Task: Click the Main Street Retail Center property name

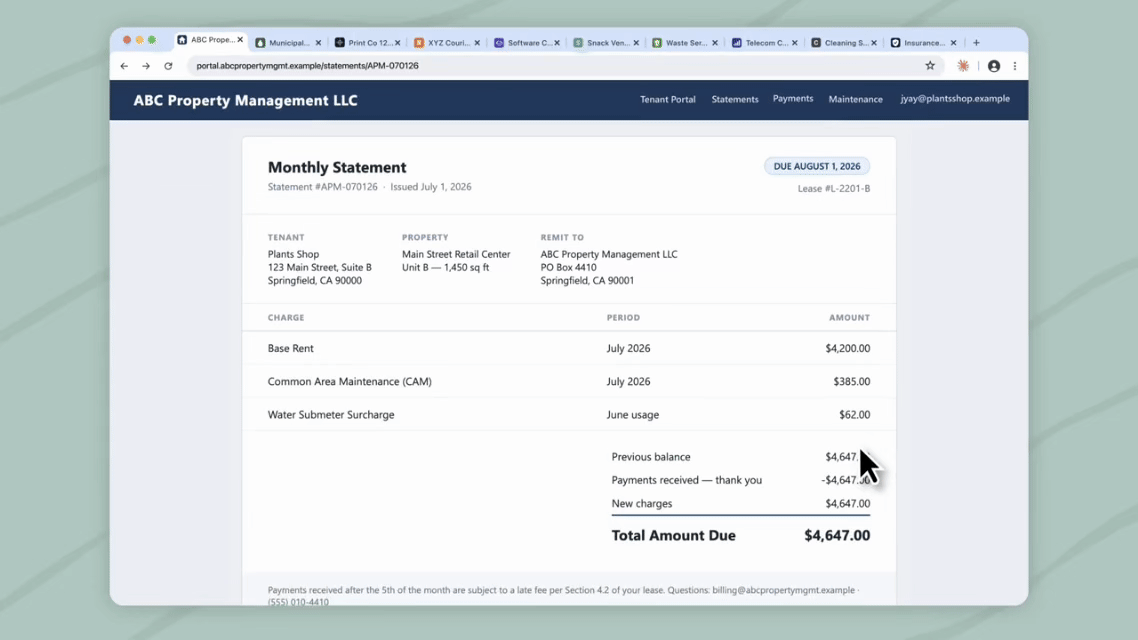Action: pyautogui.click(x=456, y=255)
